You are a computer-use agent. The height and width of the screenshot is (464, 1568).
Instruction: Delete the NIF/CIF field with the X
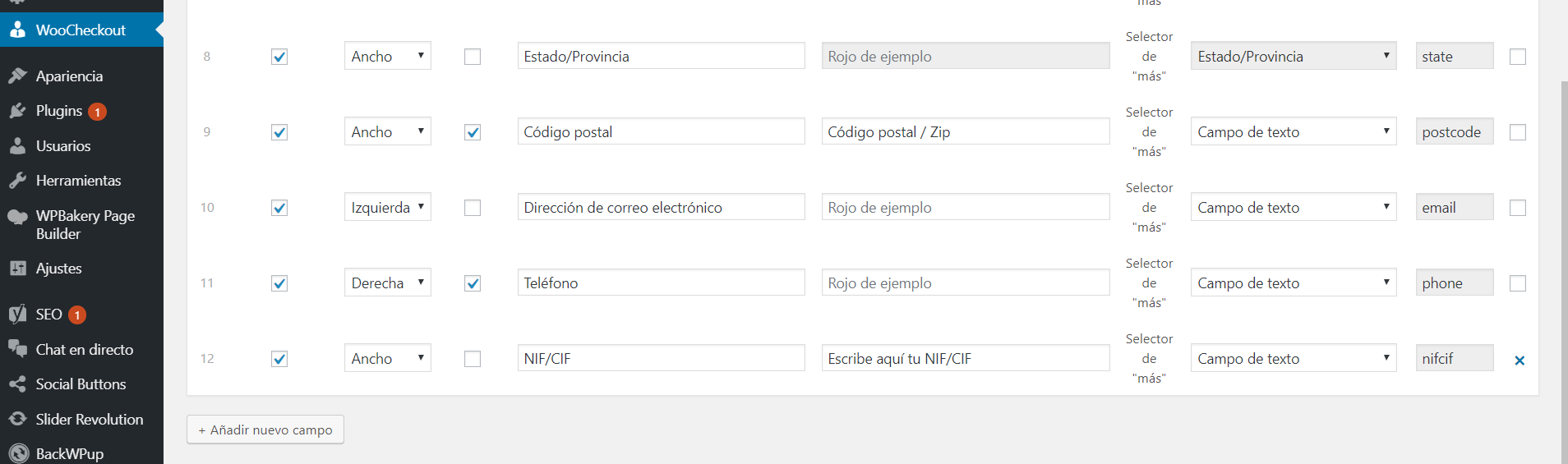(x=1520, y=360)
